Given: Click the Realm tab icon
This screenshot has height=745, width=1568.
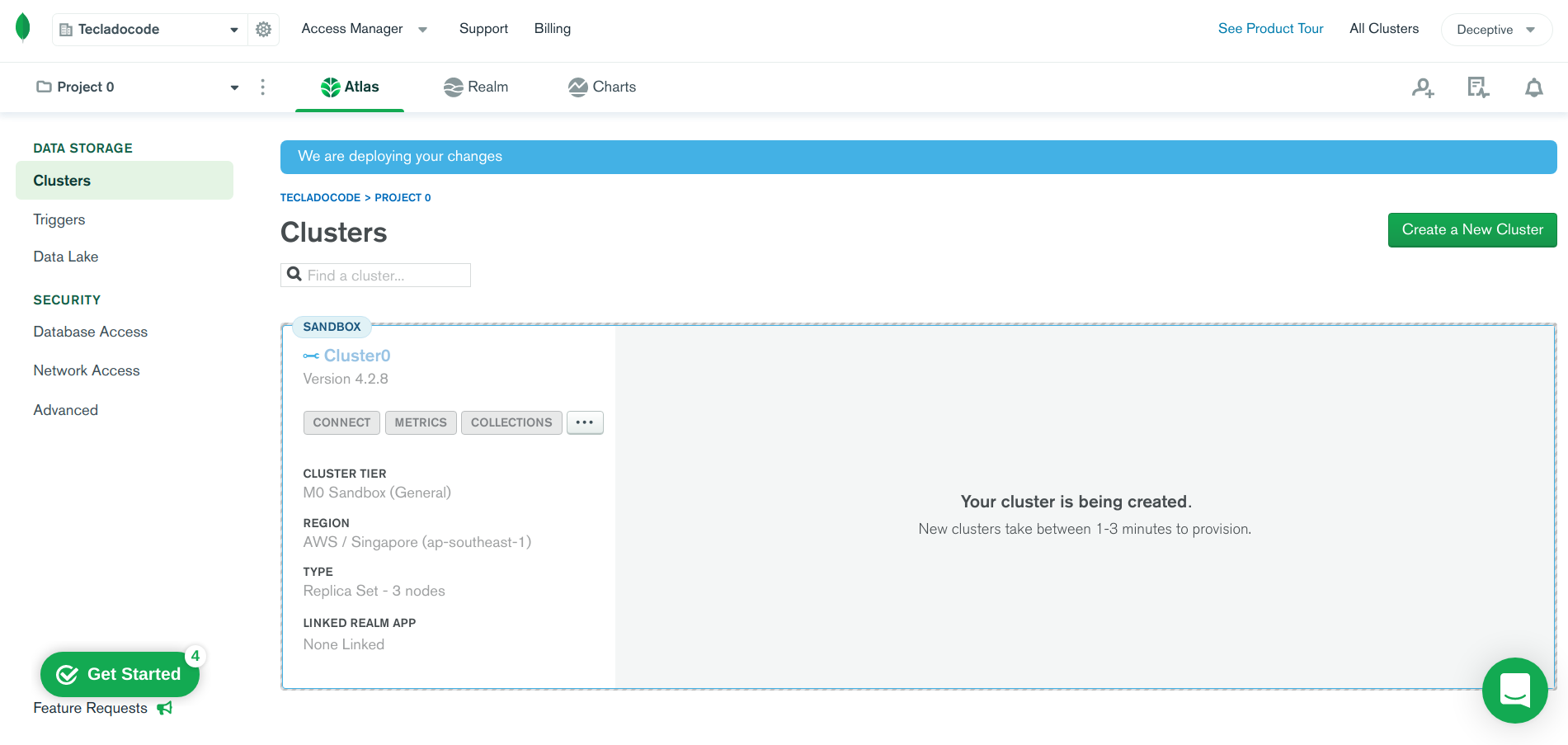Looking at the screenshot, I should click(x=453, y=87).
